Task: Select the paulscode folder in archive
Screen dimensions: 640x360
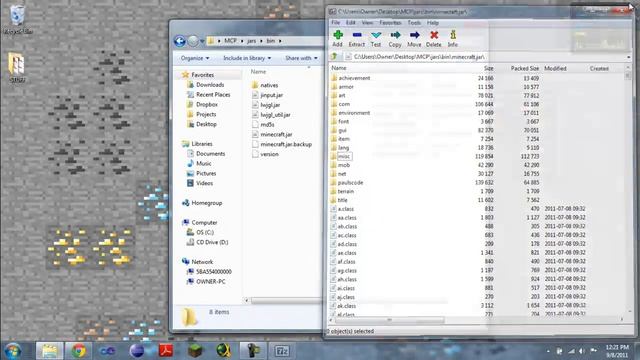Action: click(350, 182)
